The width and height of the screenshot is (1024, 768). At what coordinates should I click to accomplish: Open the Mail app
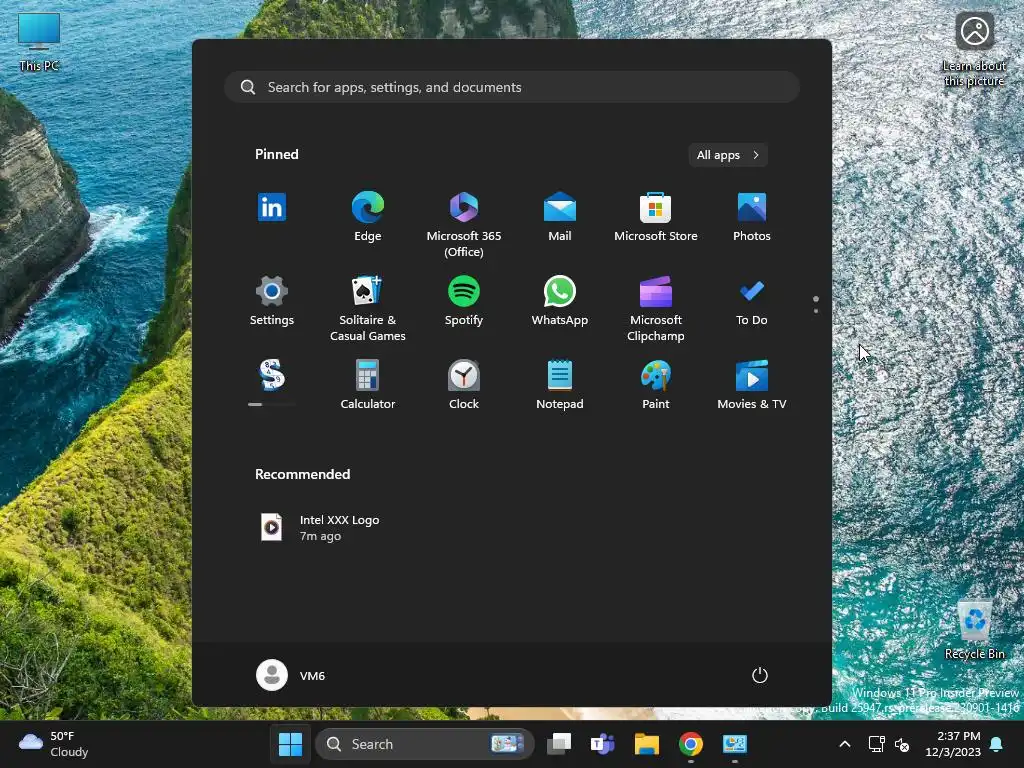click(560, 217)
